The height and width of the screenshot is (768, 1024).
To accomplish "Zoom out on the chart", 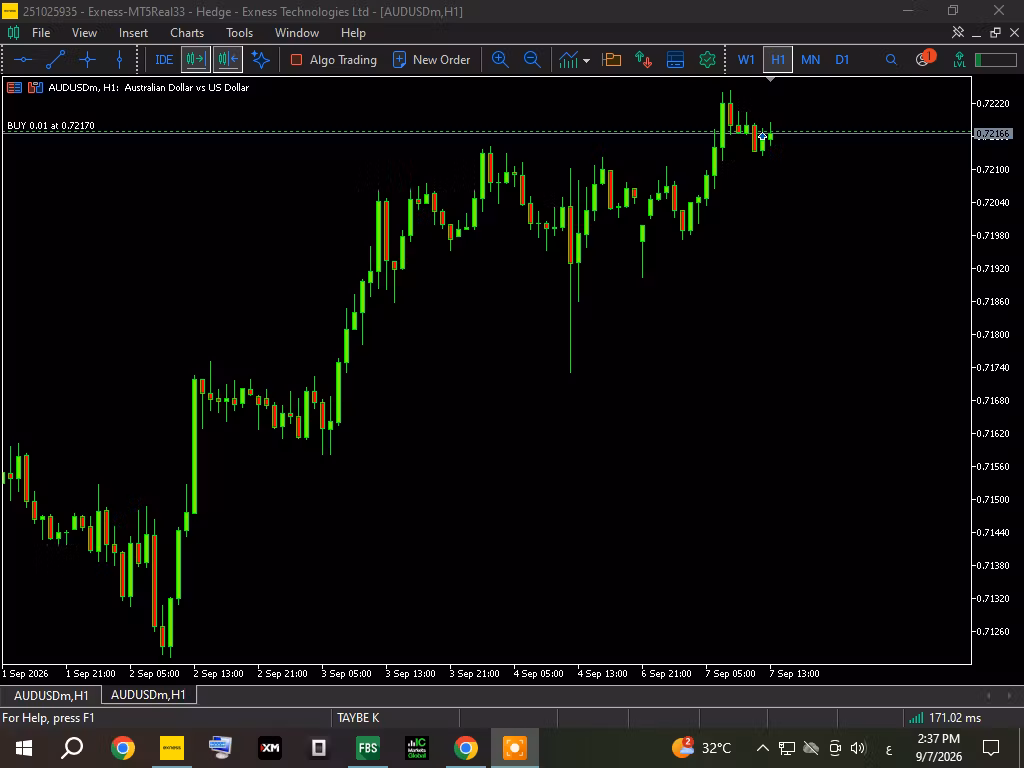I will tap(532, 59).
